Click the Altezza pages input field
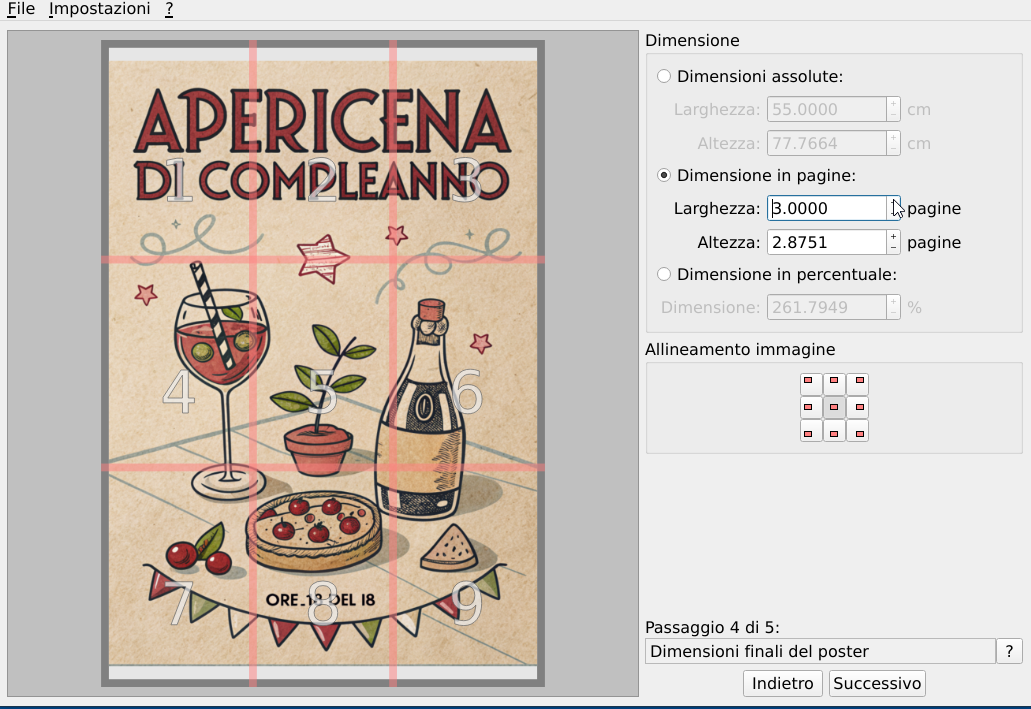 [x=825, y=242]
